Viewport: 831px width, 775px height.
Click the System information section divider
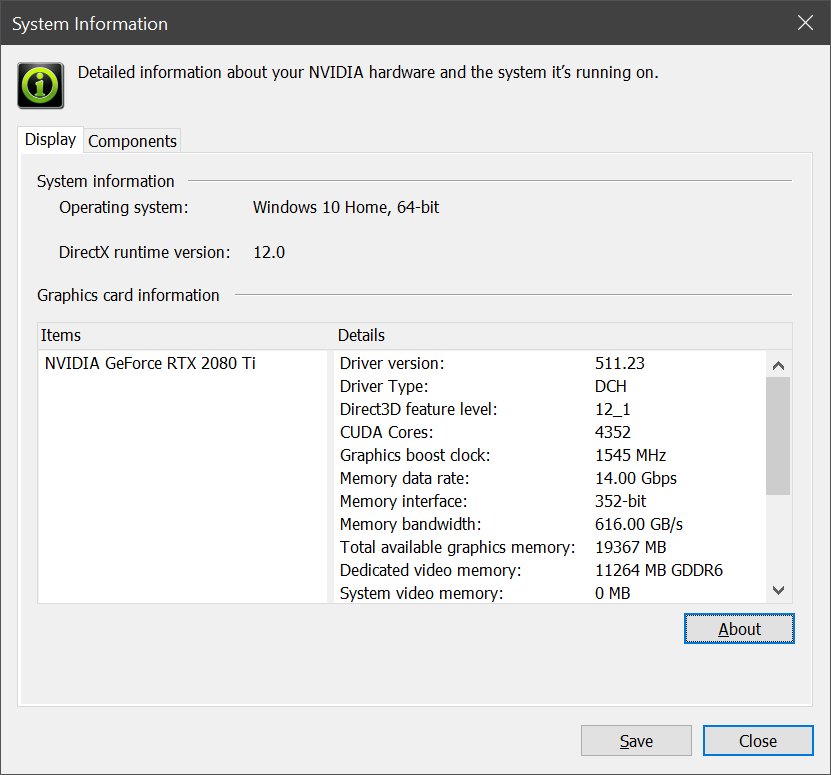pyautogui.click(x=105, y=181)
